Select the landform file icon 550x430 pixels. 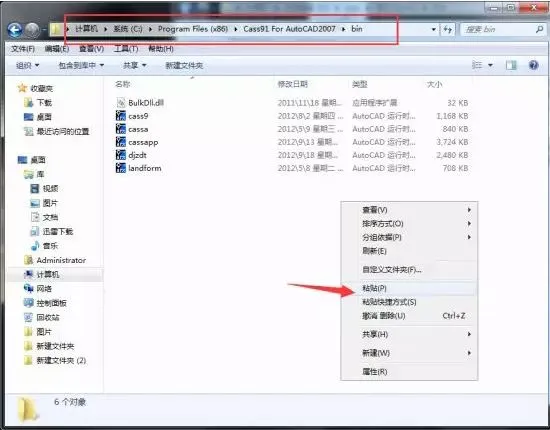point(121,168)
